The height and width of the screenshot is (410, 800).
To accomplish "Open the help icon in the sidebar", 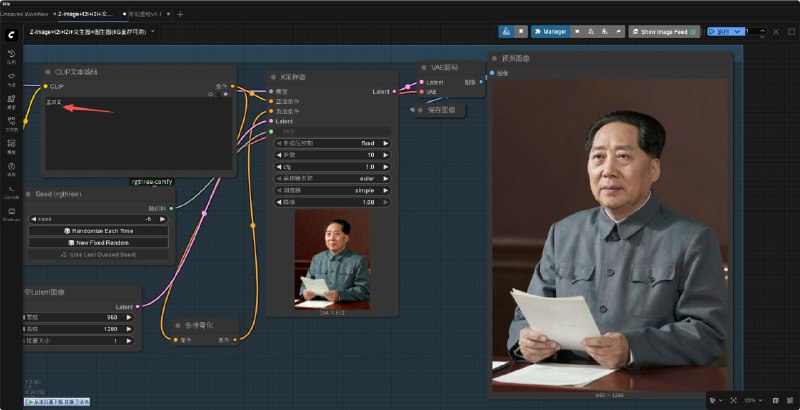I will click(x=11, y=166).
